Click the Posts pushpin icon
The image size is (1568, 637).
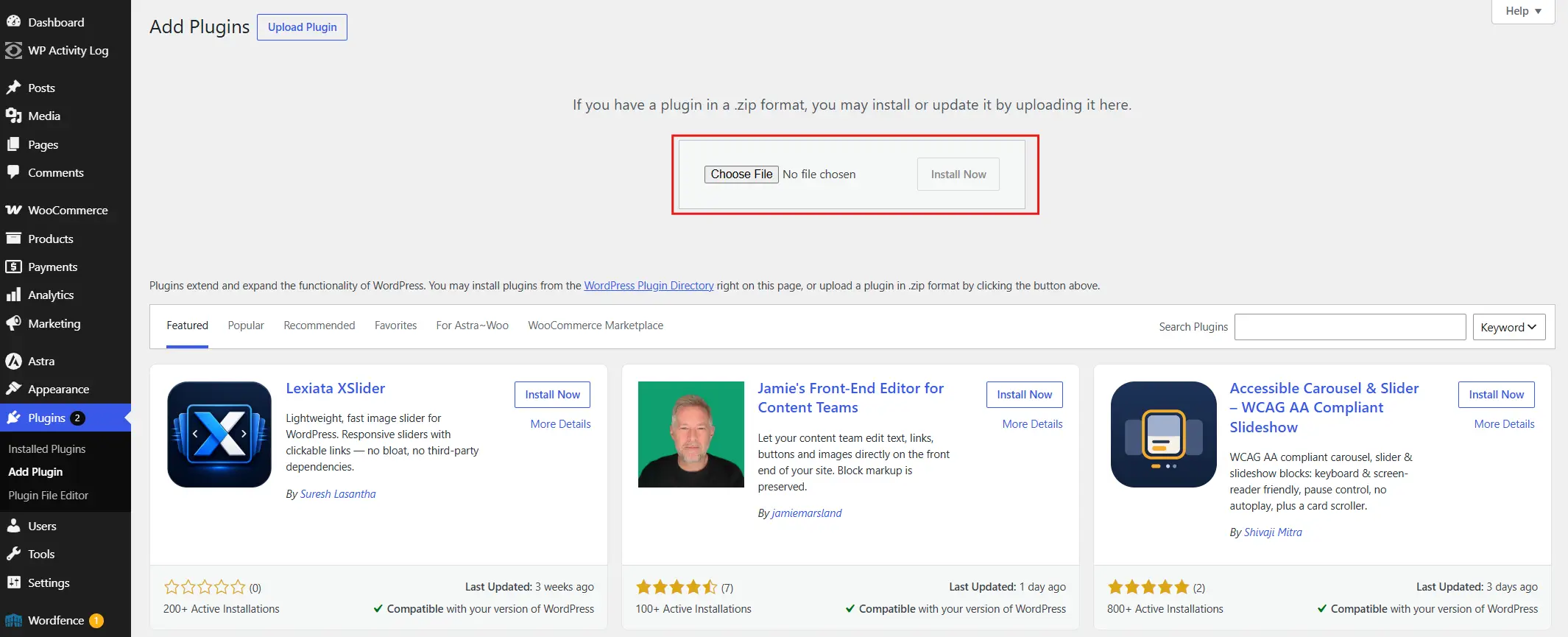(x=13, y=88)
